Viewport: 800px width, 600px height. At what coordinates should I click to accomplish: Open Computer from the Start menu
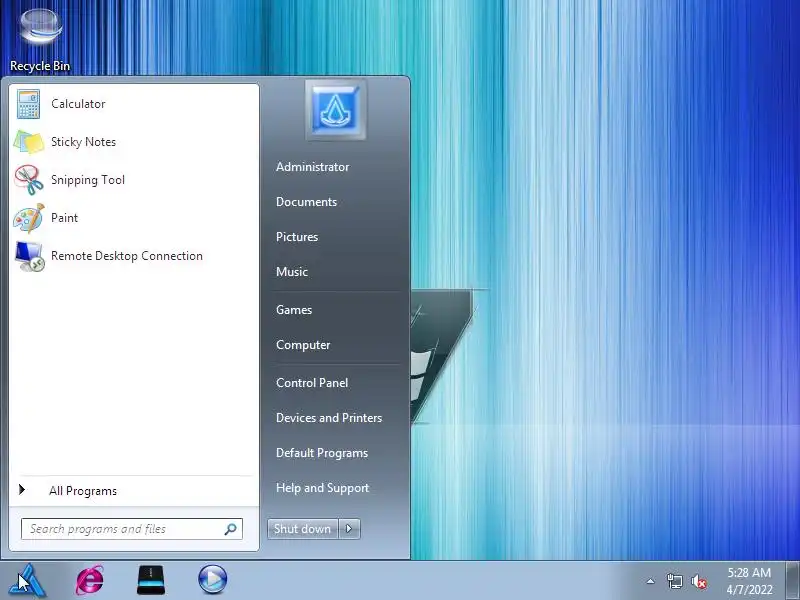303,345
